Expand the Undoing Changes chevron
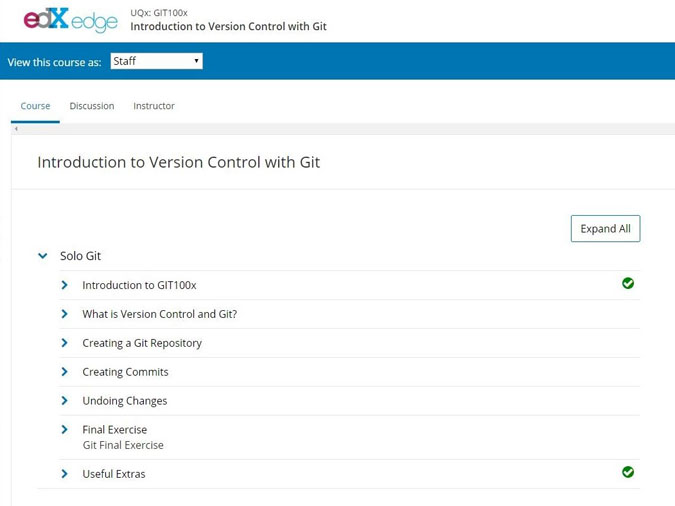675x506 pixels. (65, 401)
